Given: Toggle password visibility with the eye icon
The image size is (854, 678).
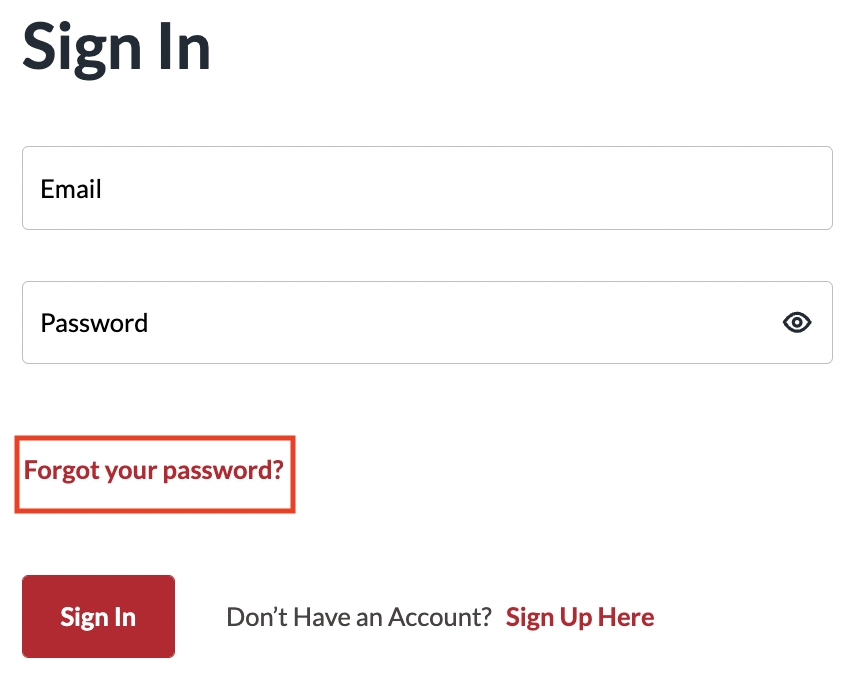Looking at the screenshot, I should [x=797, y=322].
